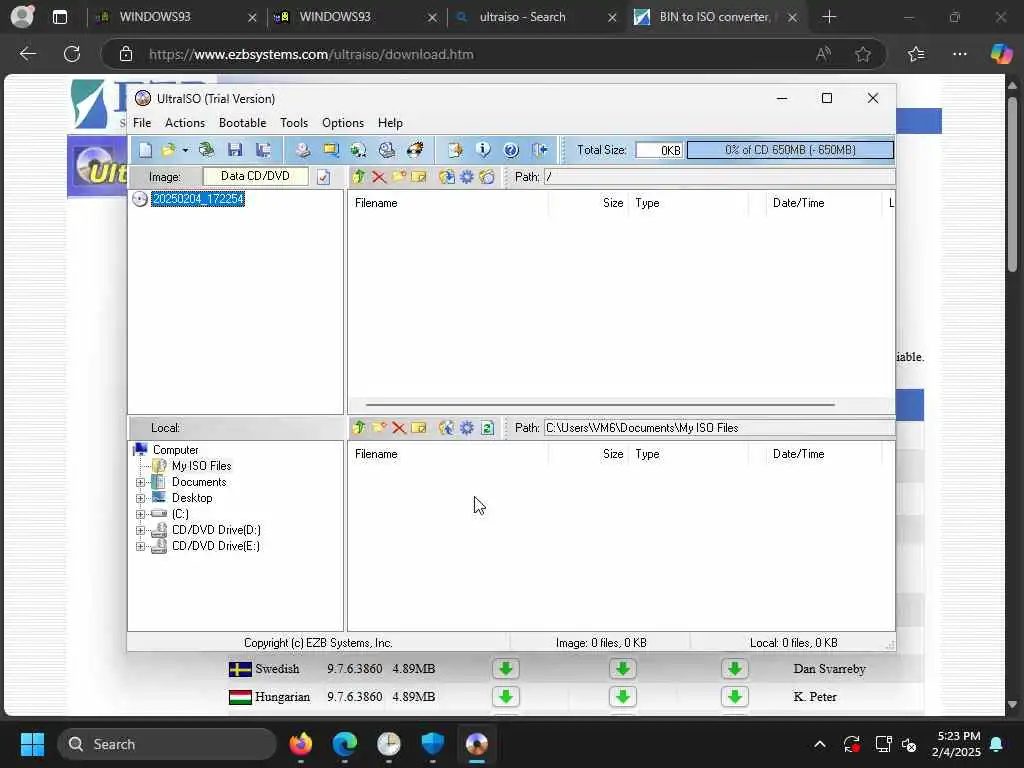Click the Exit door toolbar icon
This screenshot has height=768, width=1024.
click(x=540, y=150)
